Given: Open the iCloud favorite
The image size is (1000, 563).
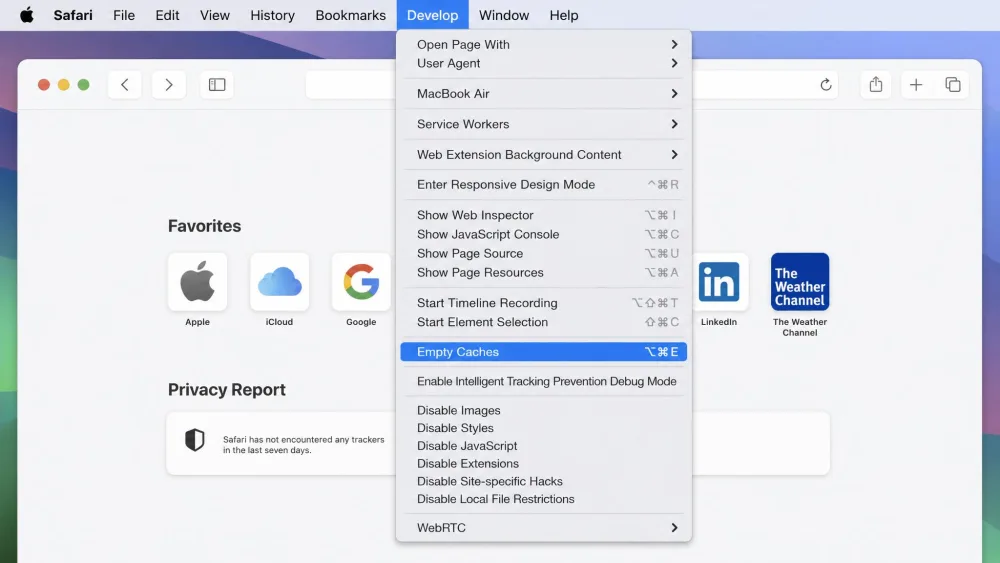Looking at the screenshot, I should (x=279, y=282).
